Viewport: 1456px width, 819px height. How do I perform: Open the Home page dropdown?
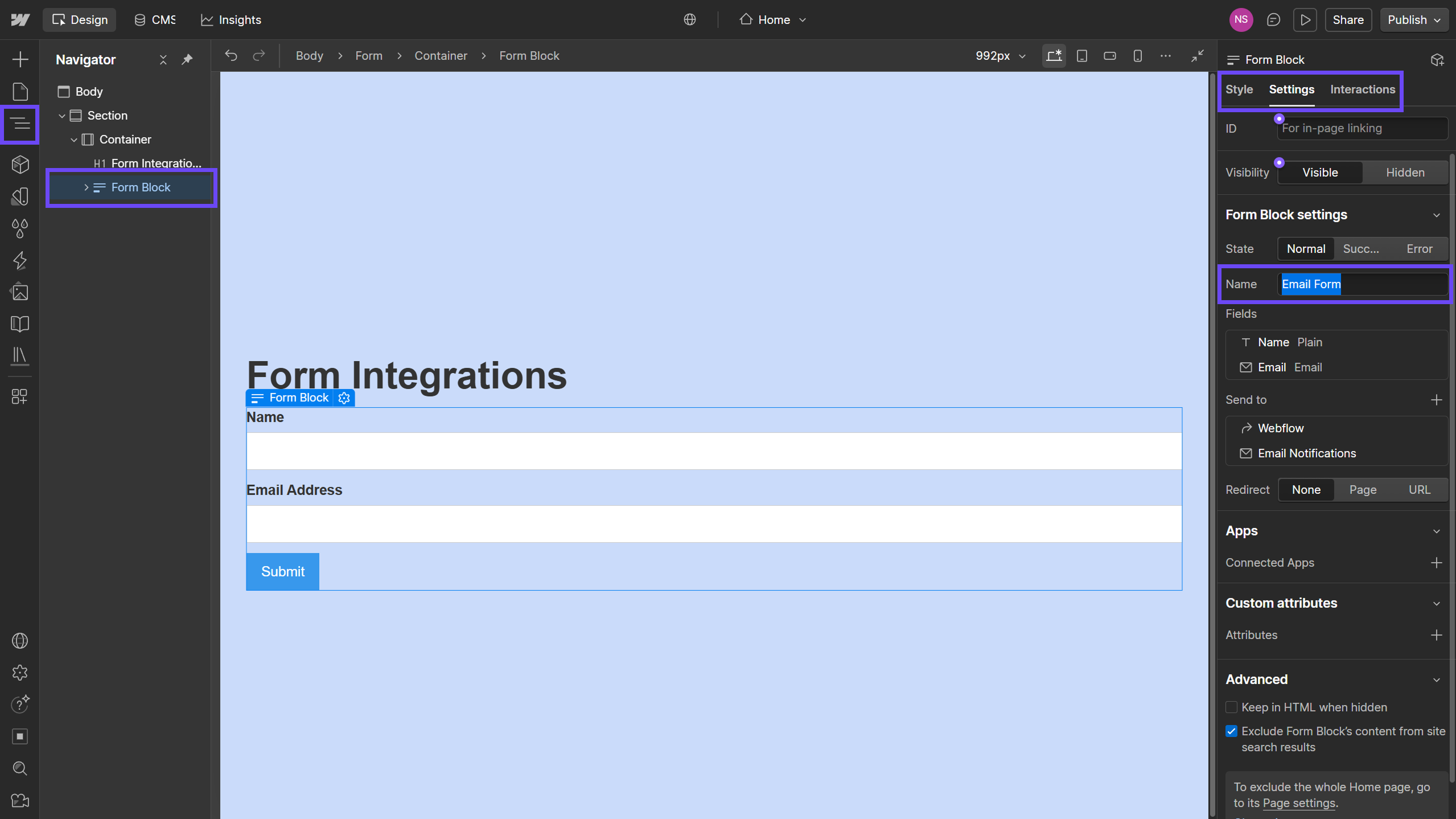774,20
